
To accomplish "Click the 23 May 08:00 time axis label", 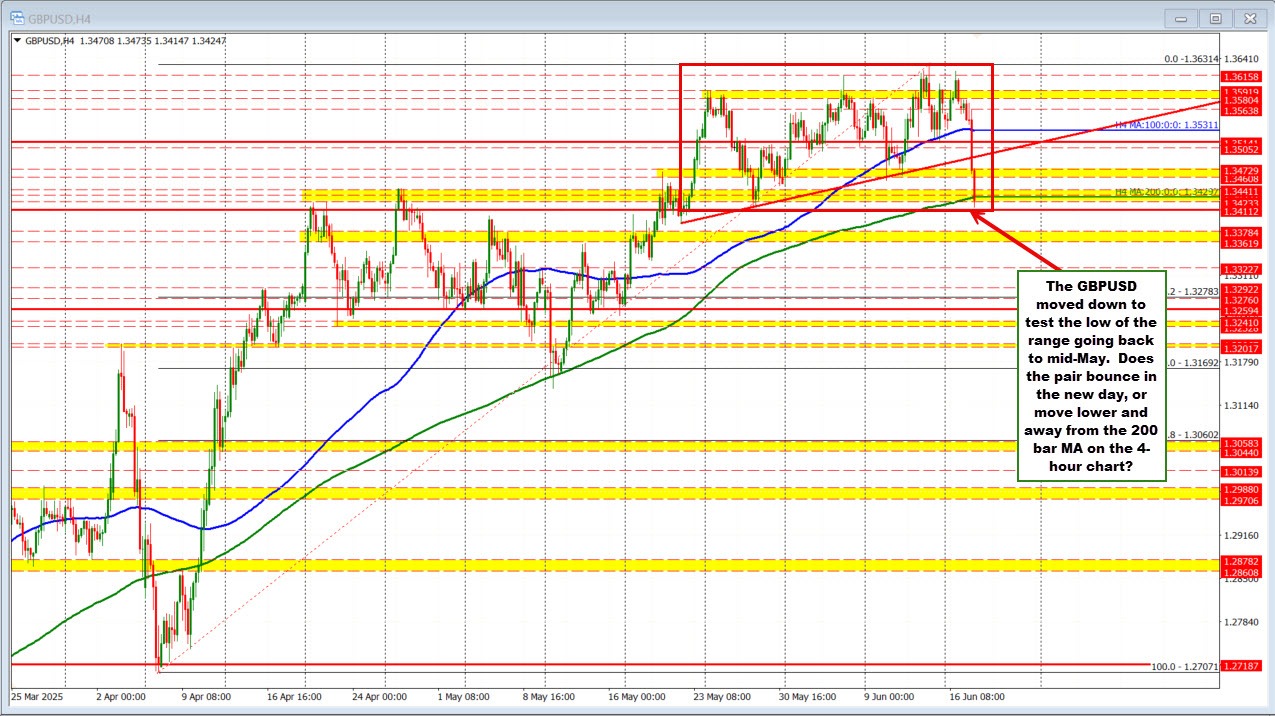I will (x=723, y=696).
